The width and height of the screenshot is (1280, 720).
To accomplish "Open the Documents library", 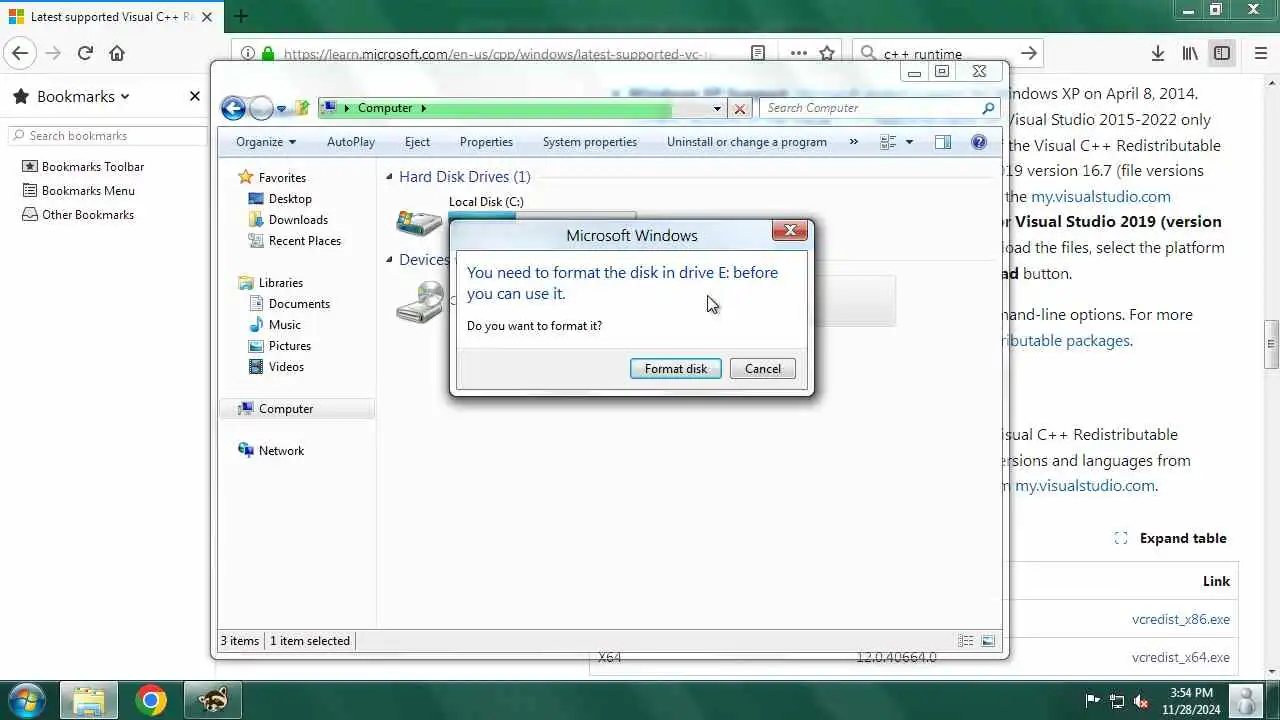I will pos(299,303).
